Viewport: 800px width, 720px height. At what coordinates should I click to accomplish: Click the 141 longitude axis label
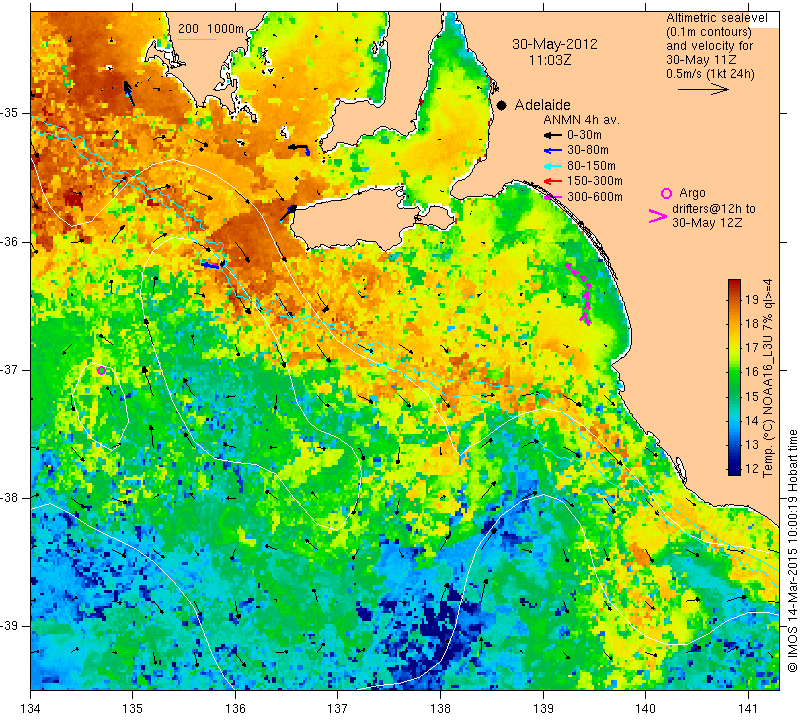click(x=748, y=709)
